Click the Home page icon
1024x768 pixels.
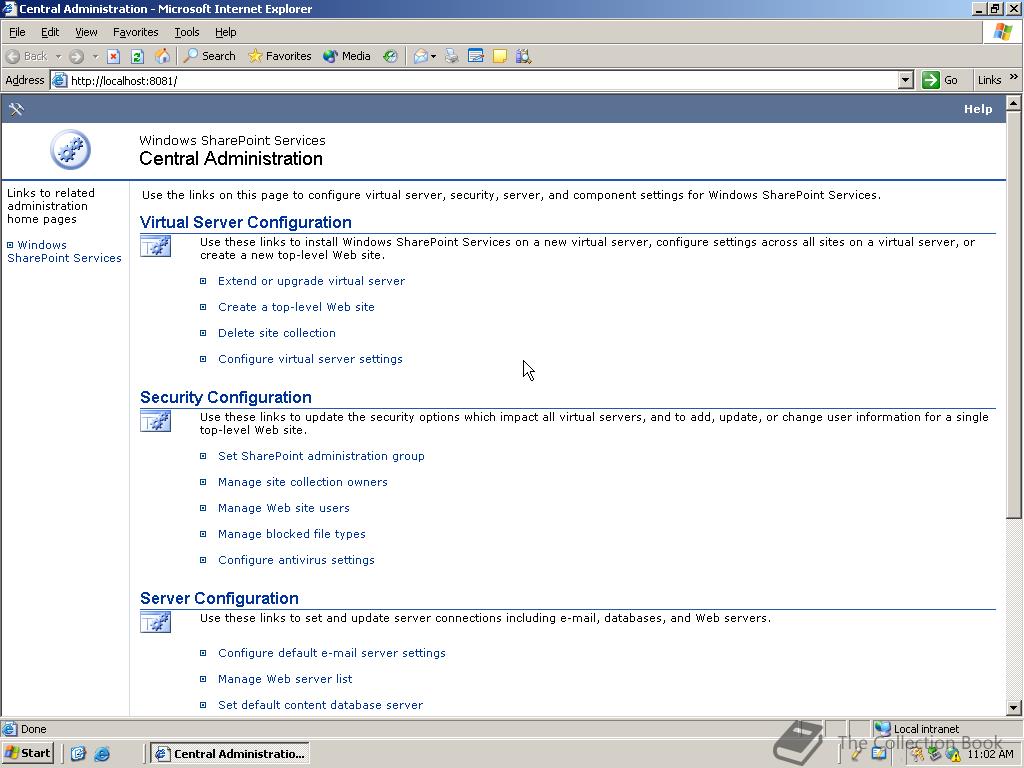pyautogui.click(x=162, y=56)
